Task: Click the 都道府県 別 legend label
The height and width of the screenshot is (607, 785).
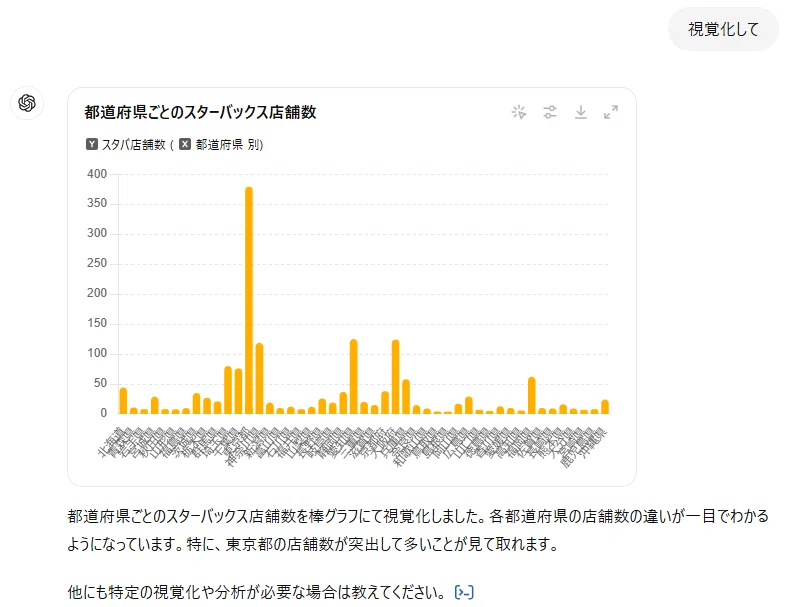Action: (229, 145)
